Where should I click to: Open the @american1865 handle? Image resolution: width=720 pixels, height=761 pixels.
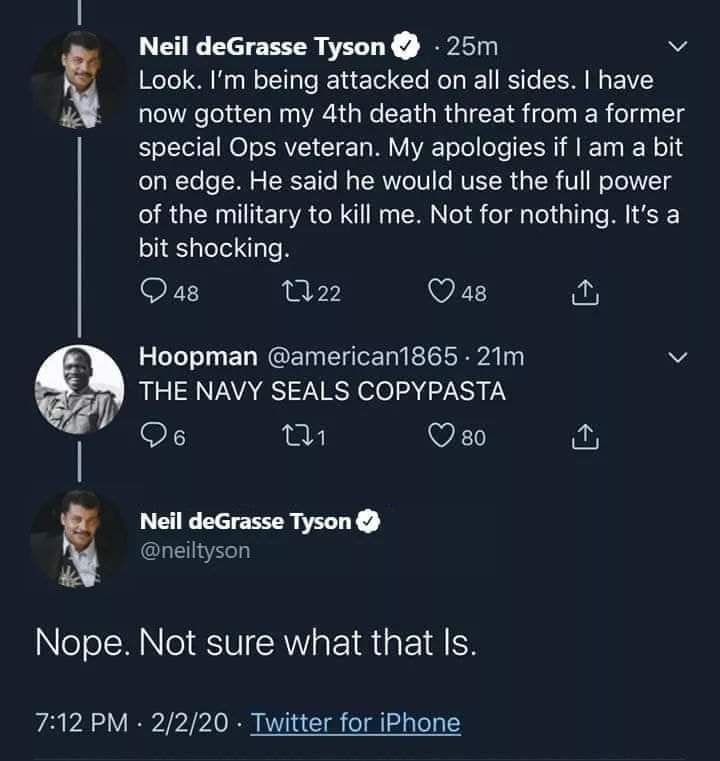pyautogui.click(x=362, y=357)
